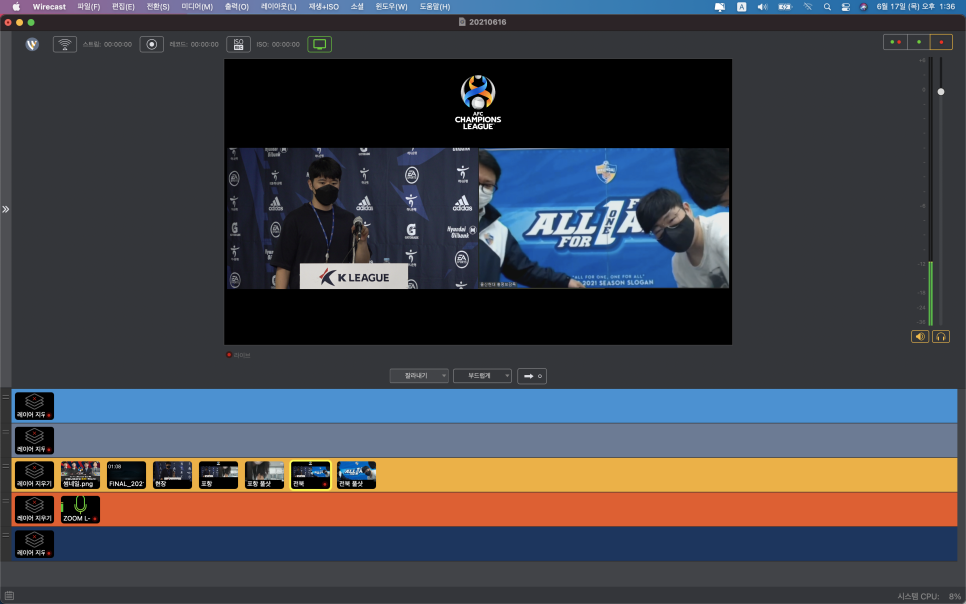This screenshot has height=604, width=966.
Task: Click the 스트림 00:00:00 timer text
Action: pos(107,44)
